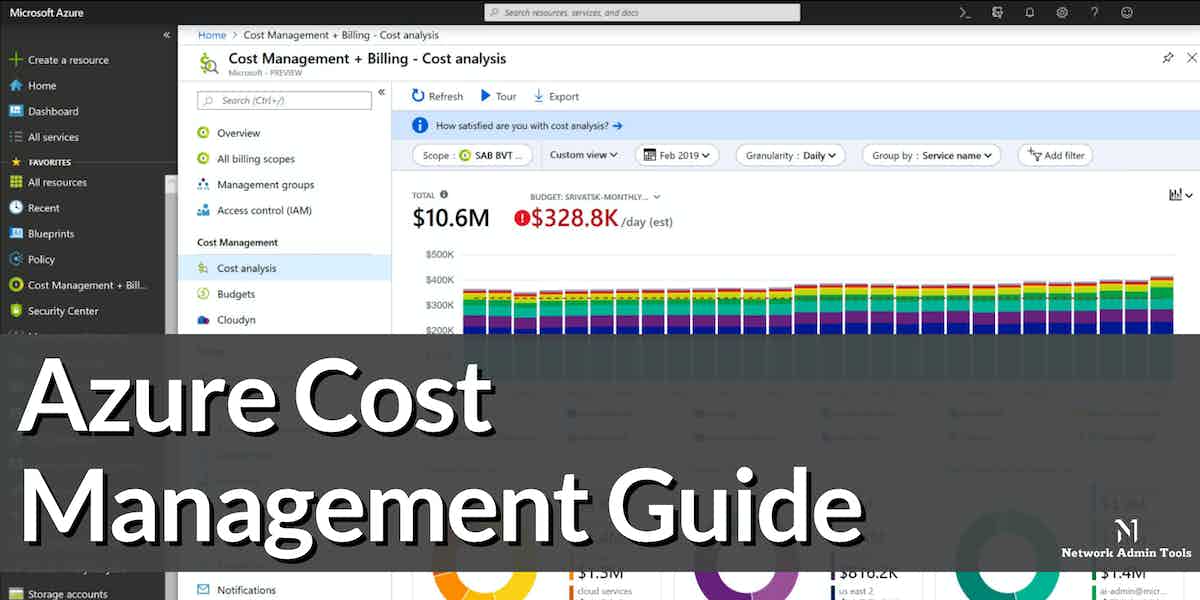Open Feb 2019 date dropdown

click(677, 155)
